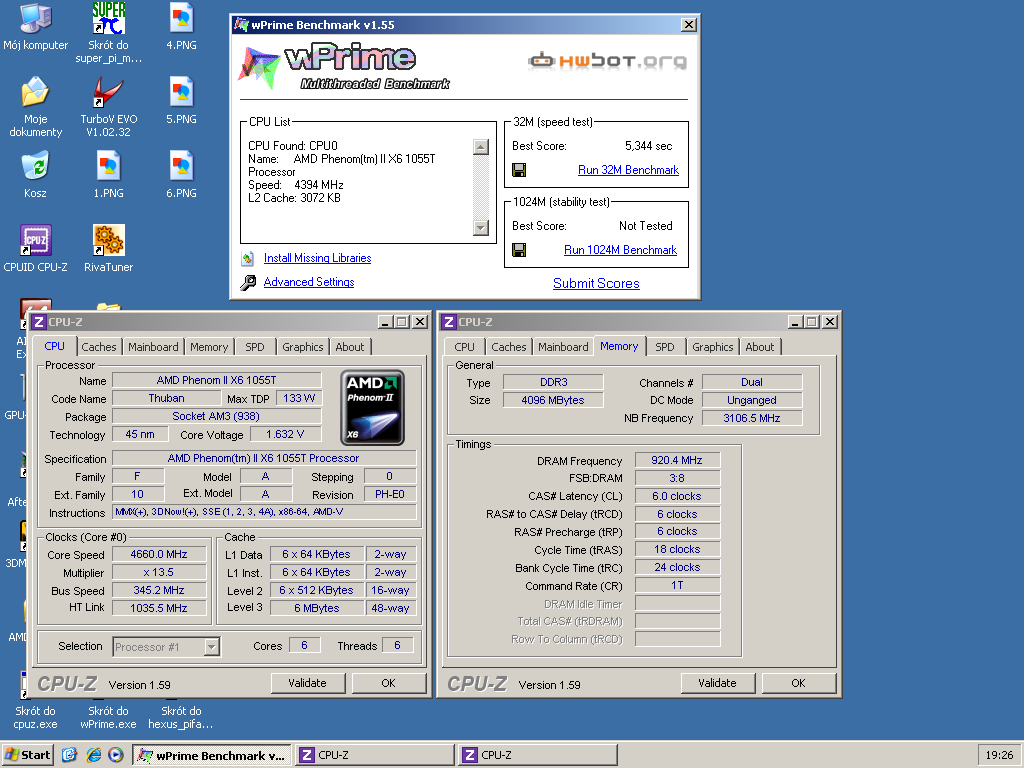The image size is (1024, 768).
Task: Click CAS# Latency 6.0 clocks field
Action: pos(677,496)
